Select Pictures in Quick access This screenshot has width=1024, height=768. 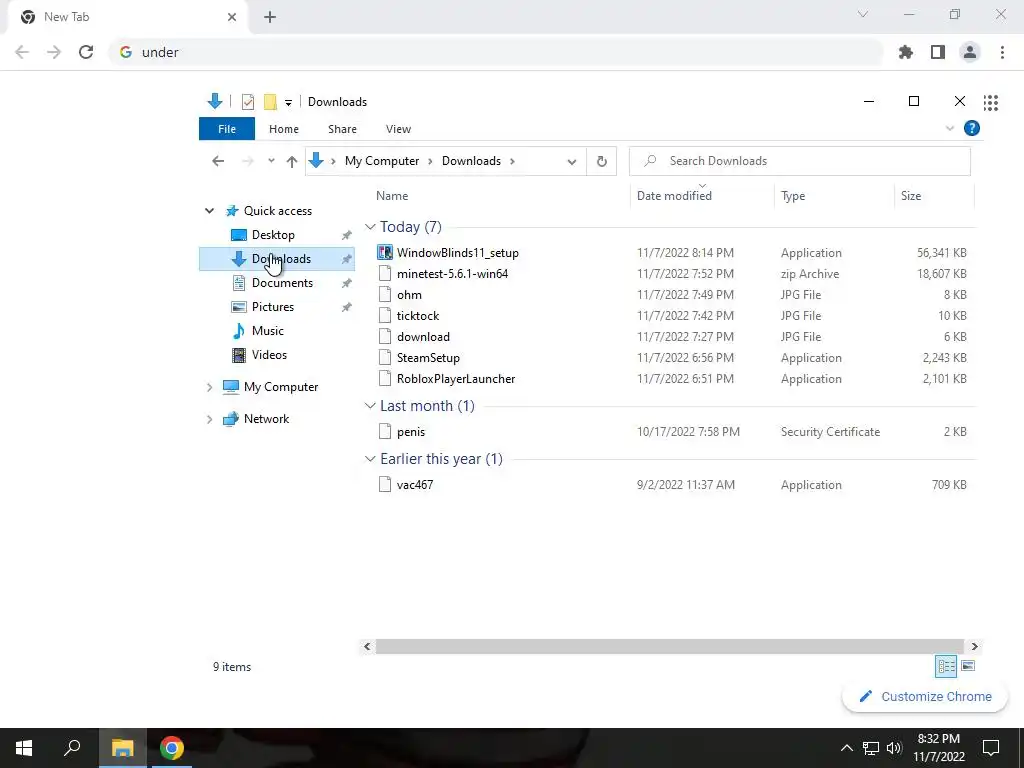click(273, 306)
